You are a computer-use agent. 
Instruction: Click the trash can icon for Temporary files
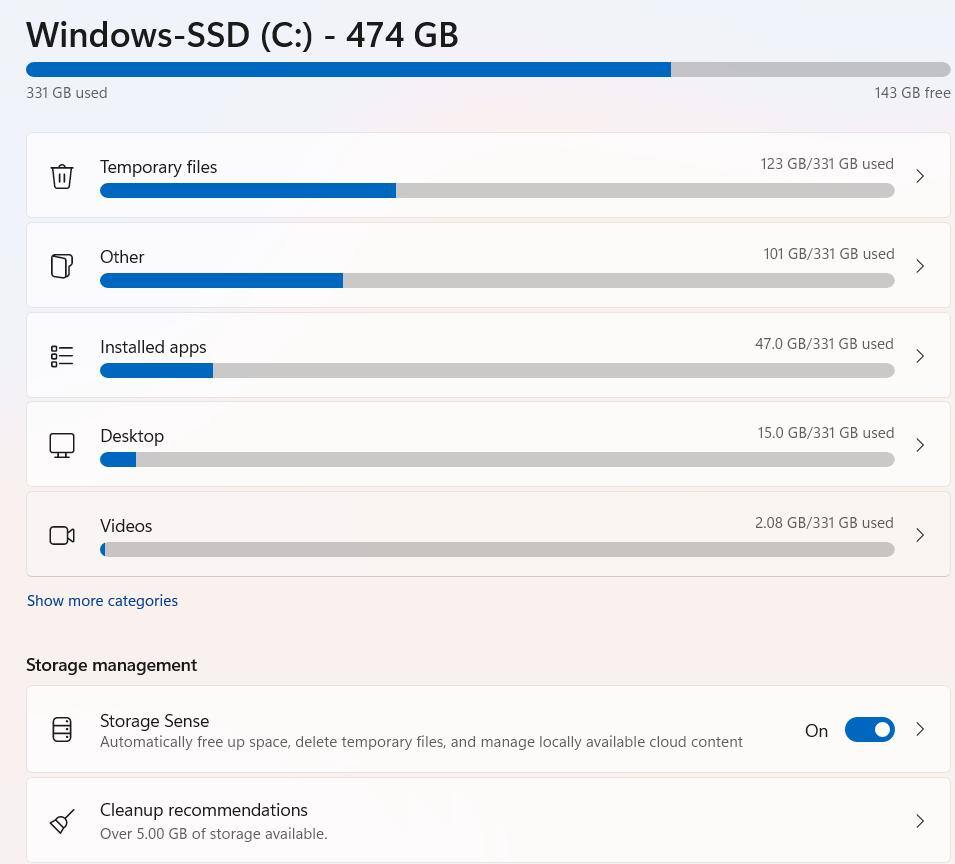point(62,176)
